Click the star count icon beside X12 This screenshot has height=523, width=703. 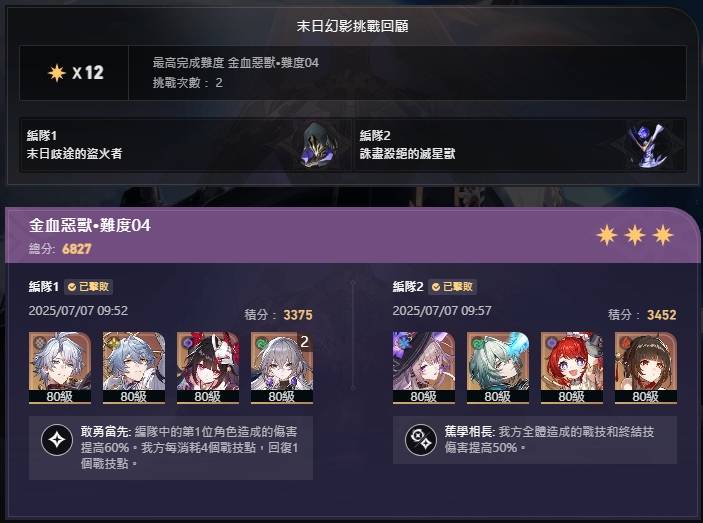(57, 73)
